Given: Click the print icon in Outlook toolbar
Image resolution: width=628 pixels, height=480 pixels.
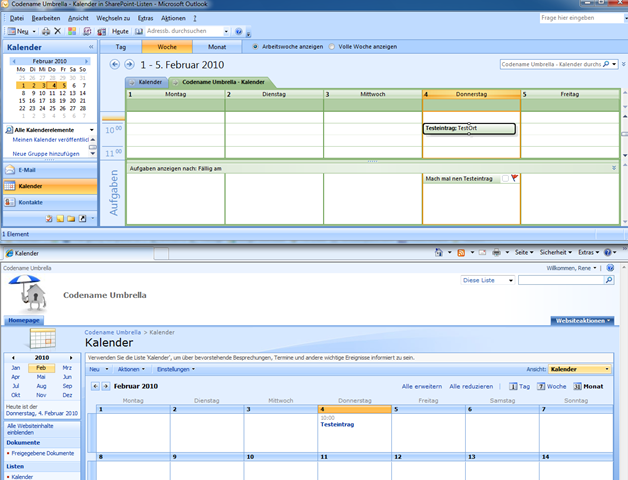Looking at the screenshot, I should (46, 31).
